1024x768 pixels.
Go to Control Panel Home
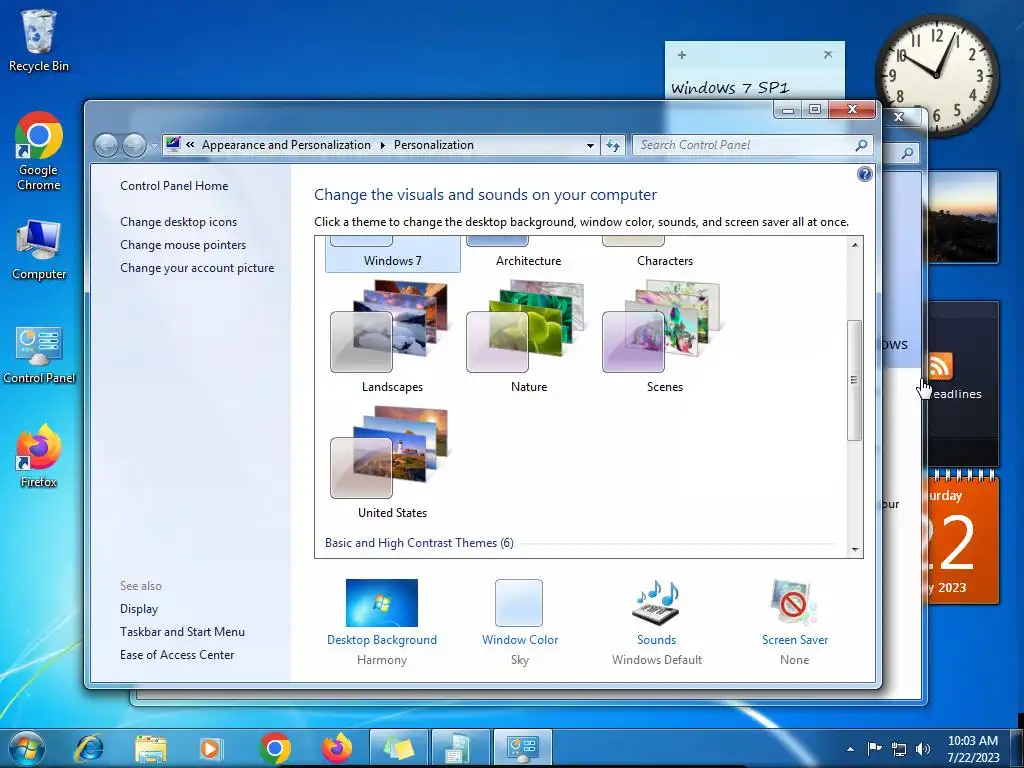(174, 185)
